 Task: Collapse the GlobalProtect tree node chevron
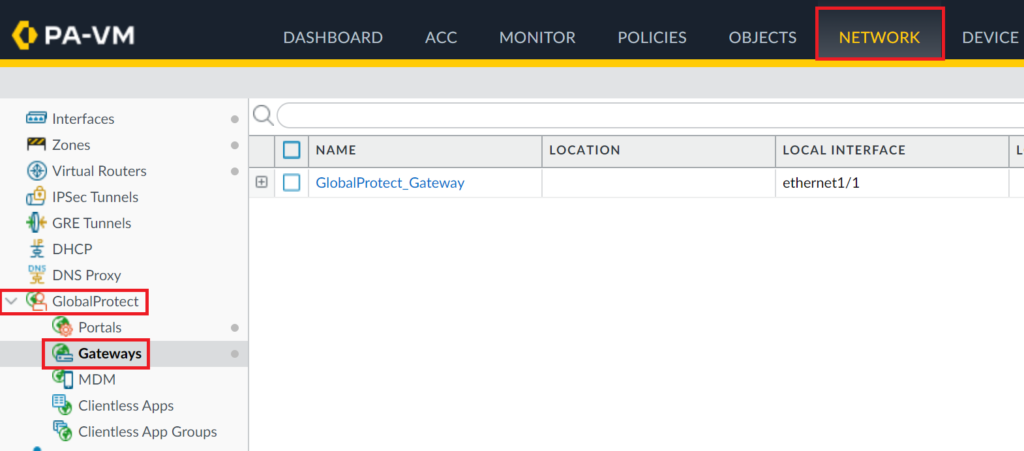point(11,301)
